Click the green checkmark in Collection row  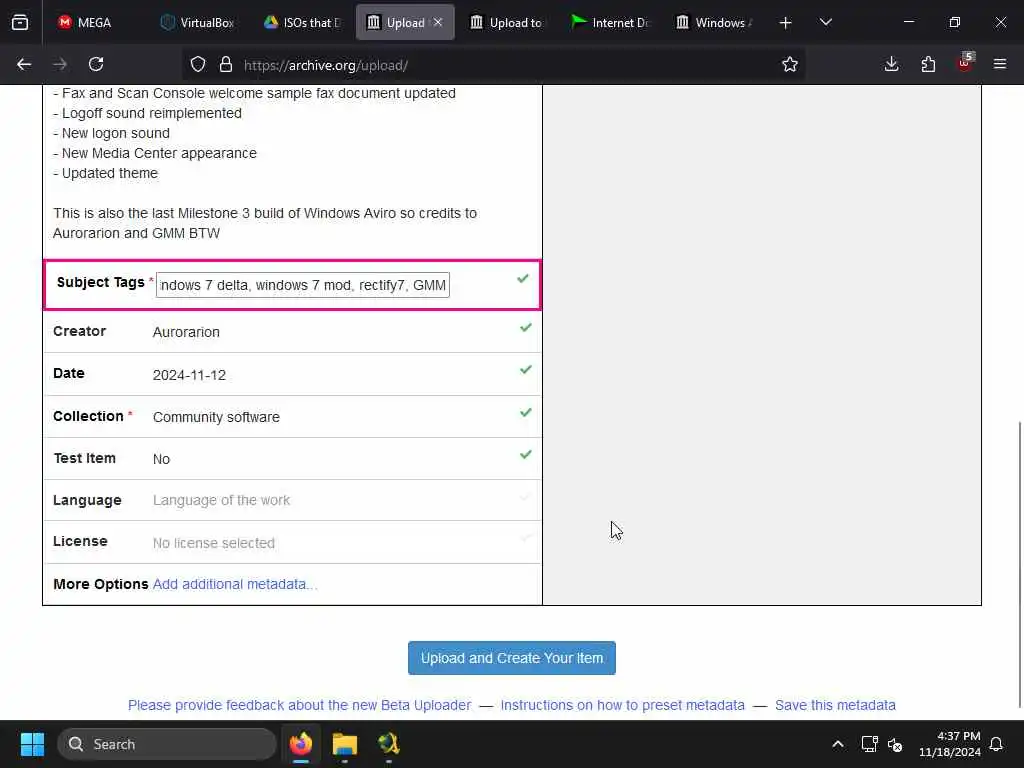[525, 413]
